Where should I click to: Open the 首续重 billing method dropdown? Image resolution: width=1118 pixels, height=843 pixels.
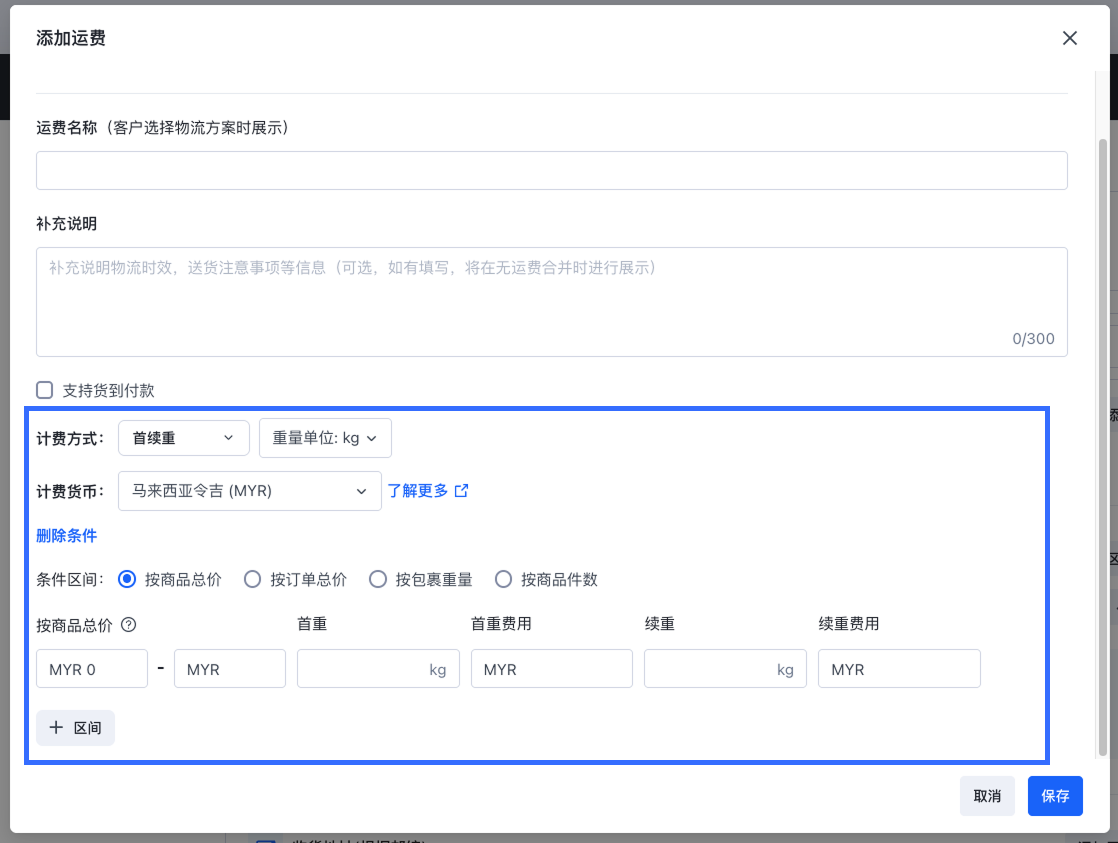pyautogui.click(x=183, y=438)
